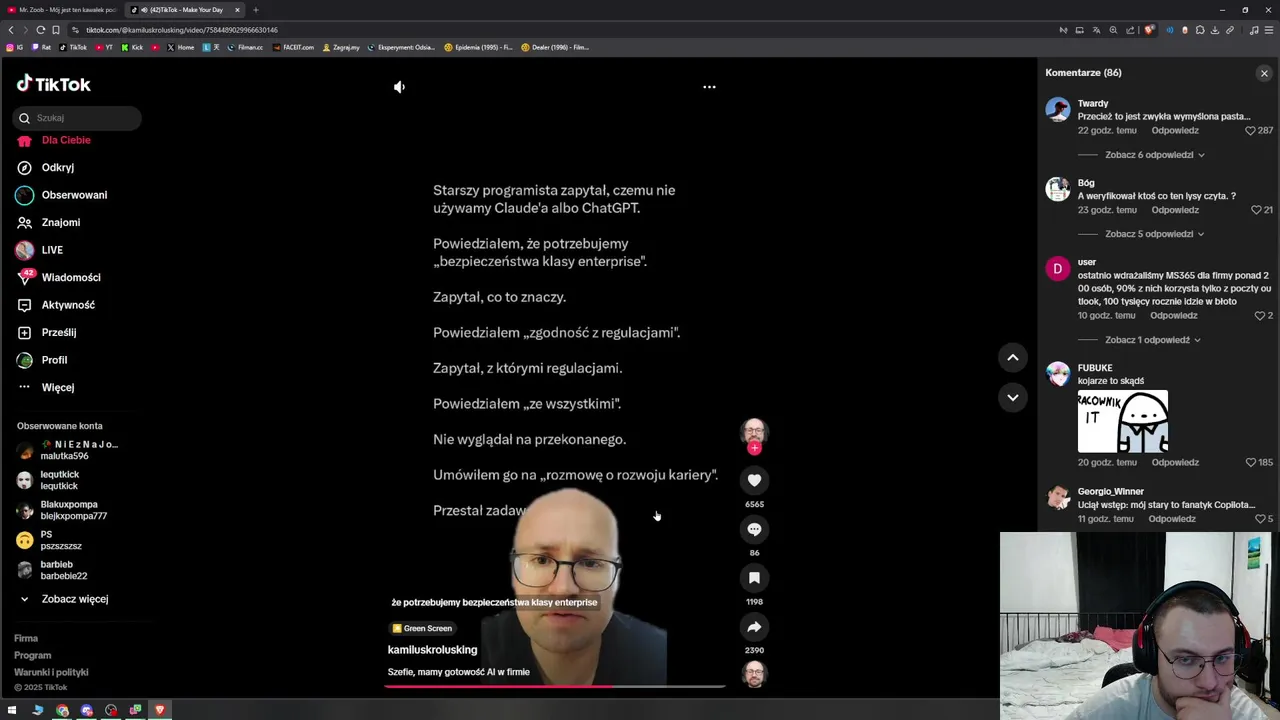The height and width of the screenshot is (720, 1280).
Task: Bookmark the video with 1198 saves
Action: (754, 578)
